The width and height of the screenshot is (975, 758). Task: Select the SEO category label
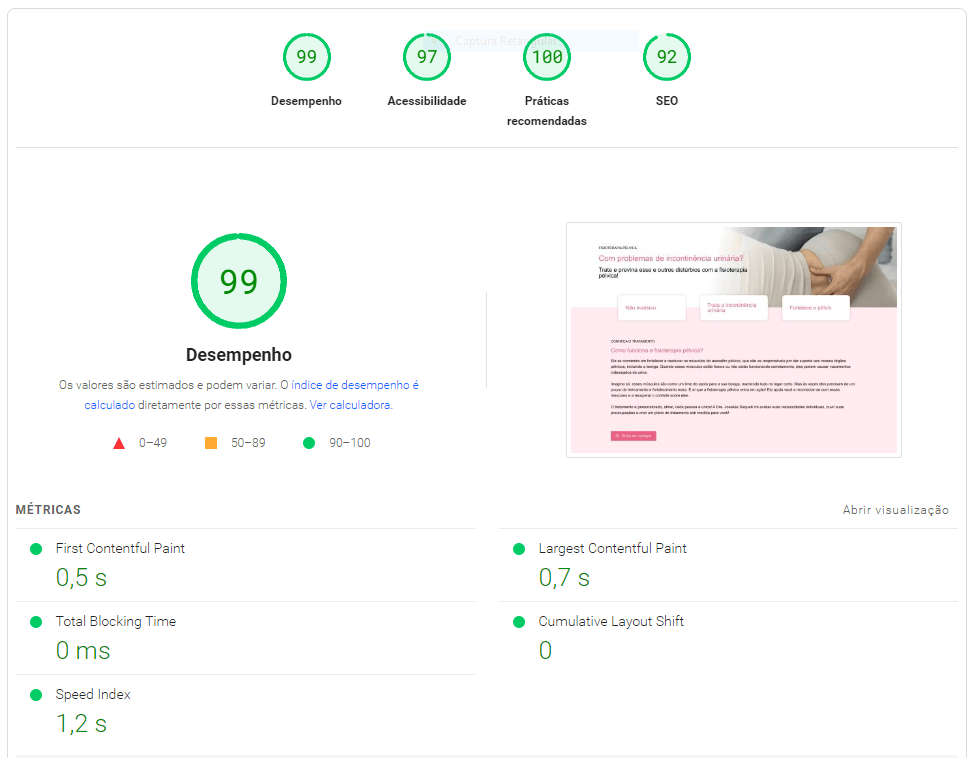(667, 101)
